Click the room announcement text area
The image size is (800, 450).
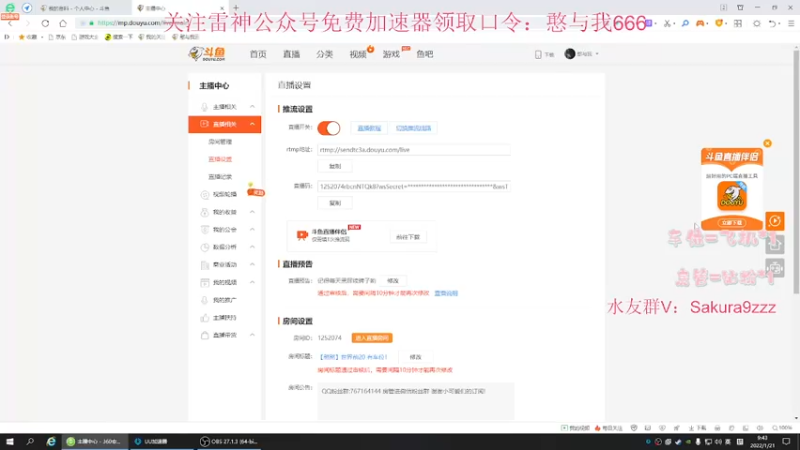click(416, 401)
